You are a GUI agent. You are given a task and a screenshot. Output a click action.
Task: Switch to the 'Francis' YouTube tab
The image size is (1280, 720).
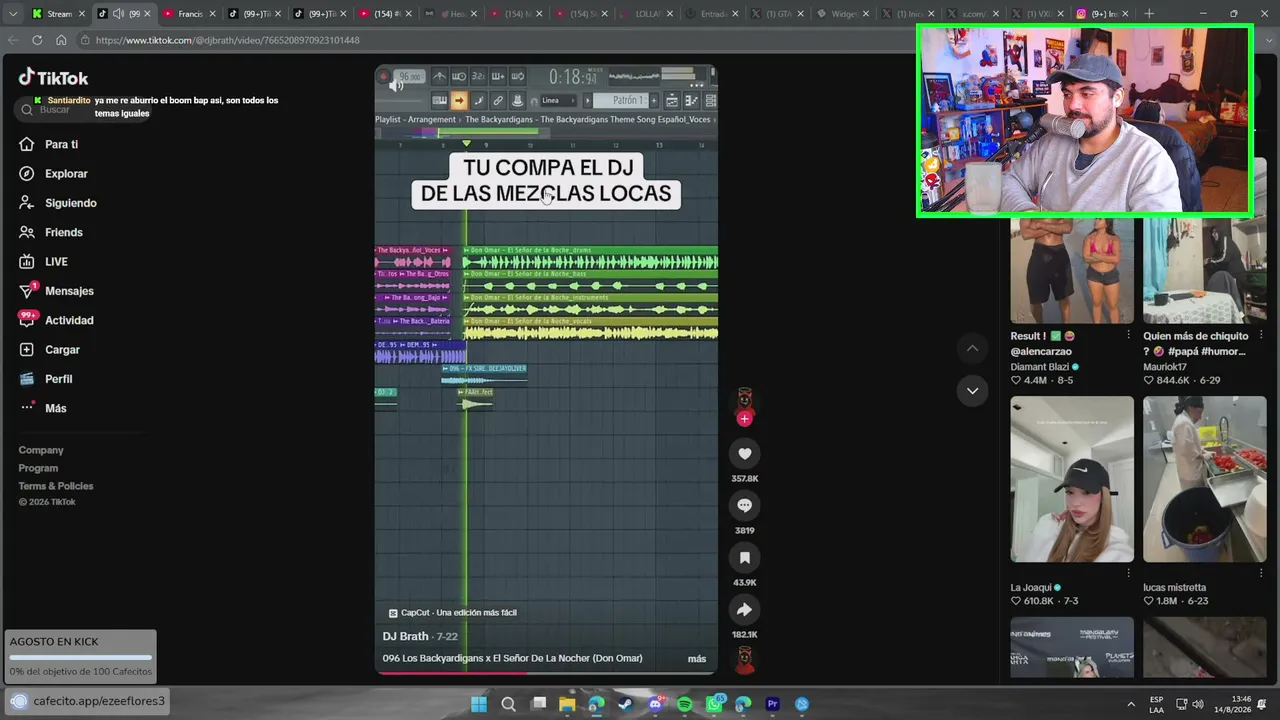click(189, 14)
